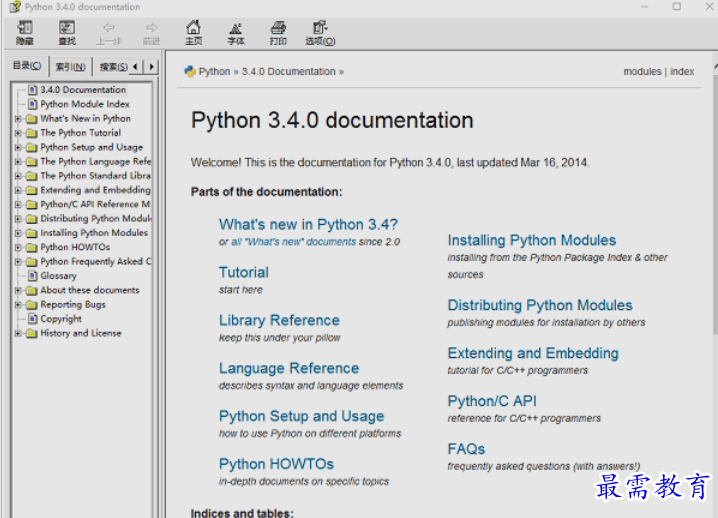Viewport: 718px width, 518px height.
Task: Expand the What's New in Python node
Action: pyautogui.click(x=18, y=119)
